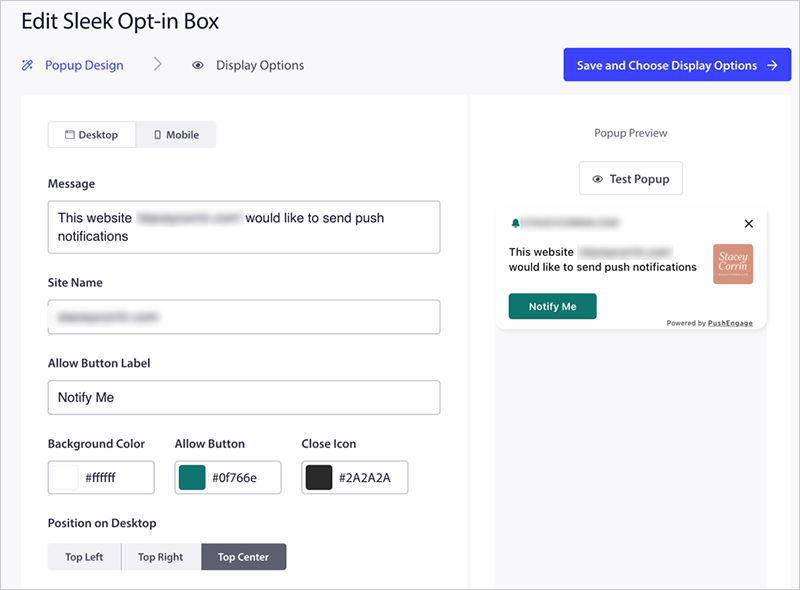
Task: Close the preview popup with the X icon
Action: click(x=749, y=224)
